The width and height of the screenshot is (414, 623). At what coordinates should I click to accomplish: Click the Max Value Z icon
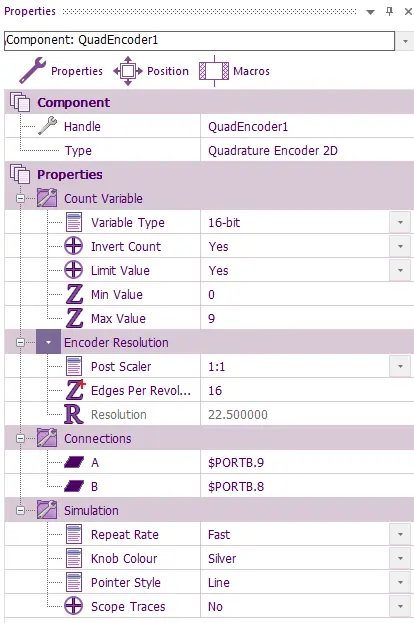74,318
